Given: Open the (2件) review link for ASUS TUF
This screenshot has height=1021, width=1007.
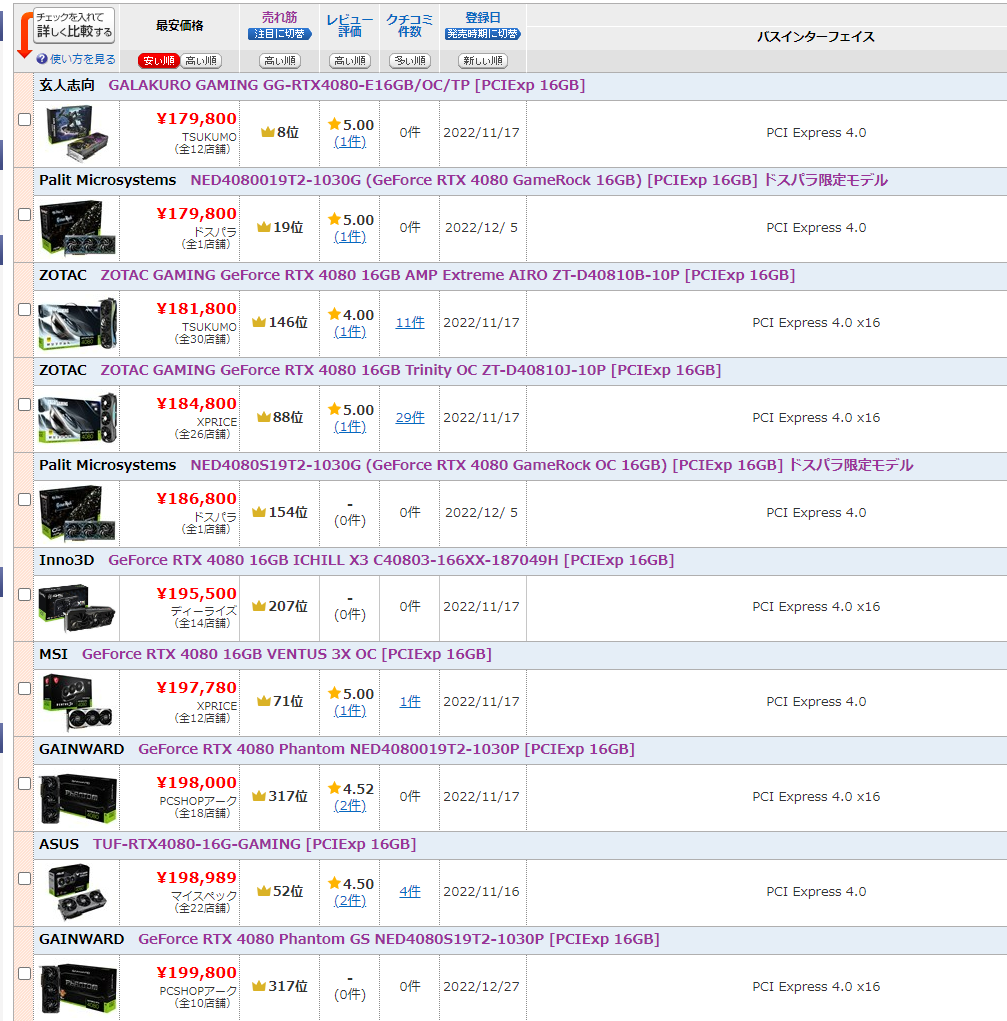Looking at the screenshot, I should click(350, 901).
